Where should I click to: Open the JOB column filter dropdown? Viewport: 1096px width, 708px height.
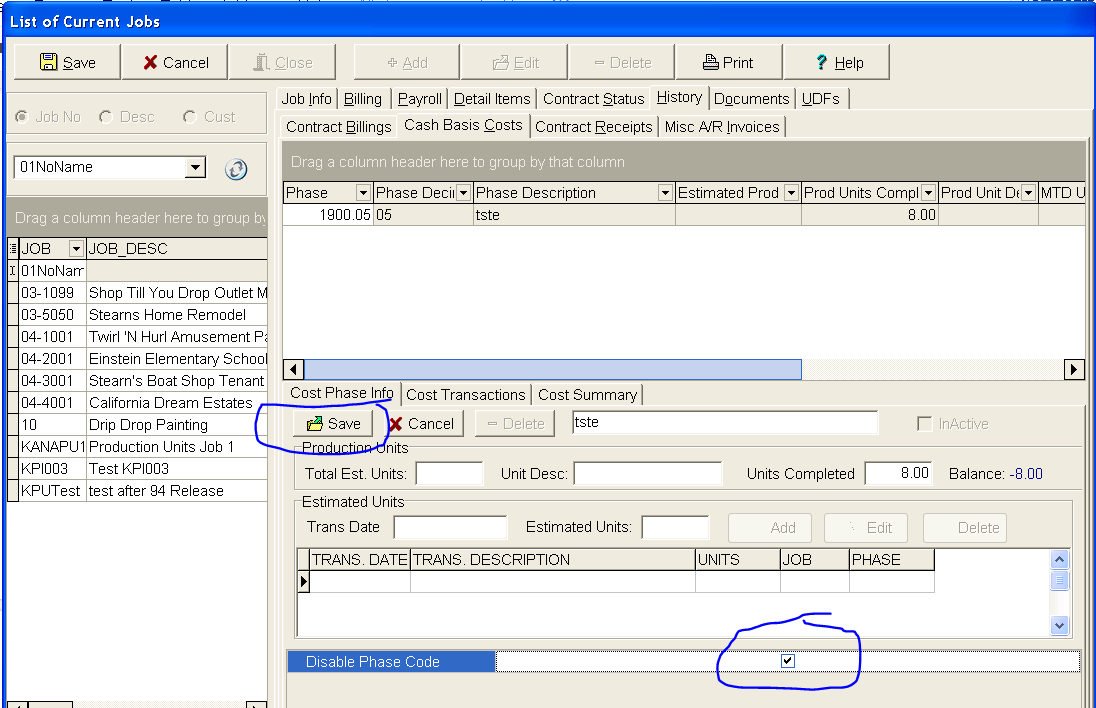76,248
